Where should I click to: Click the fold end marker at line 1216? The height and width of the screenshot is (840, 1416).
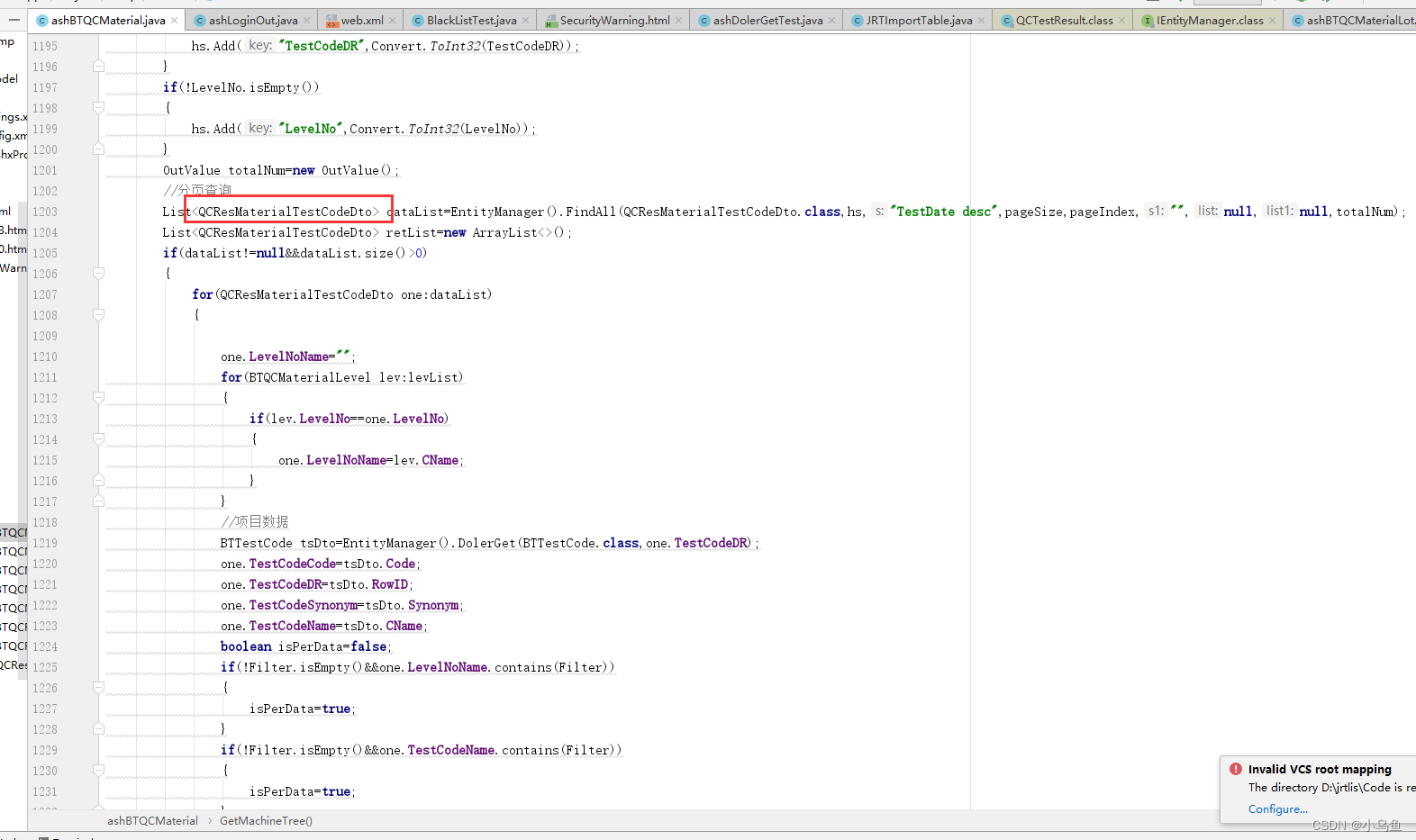99,480
